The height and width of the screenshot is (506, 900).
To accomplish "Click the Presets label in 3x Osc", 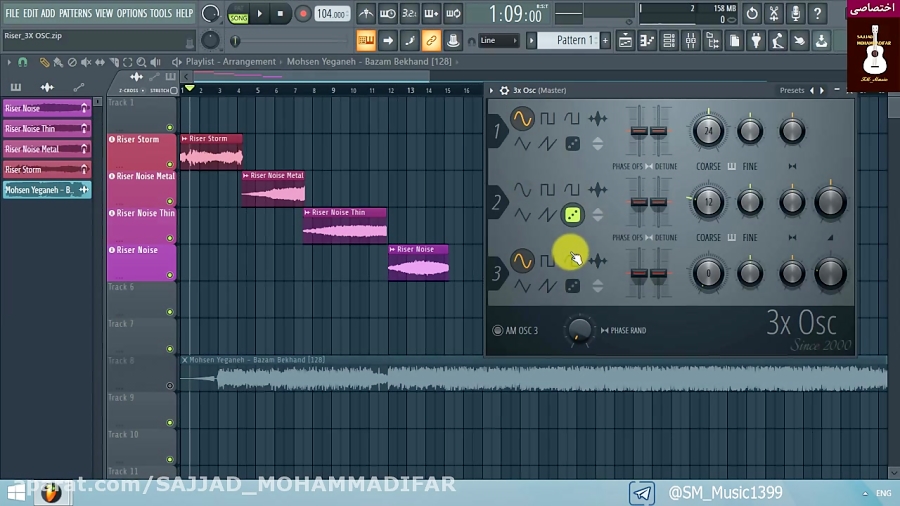I will pos(791,90).
